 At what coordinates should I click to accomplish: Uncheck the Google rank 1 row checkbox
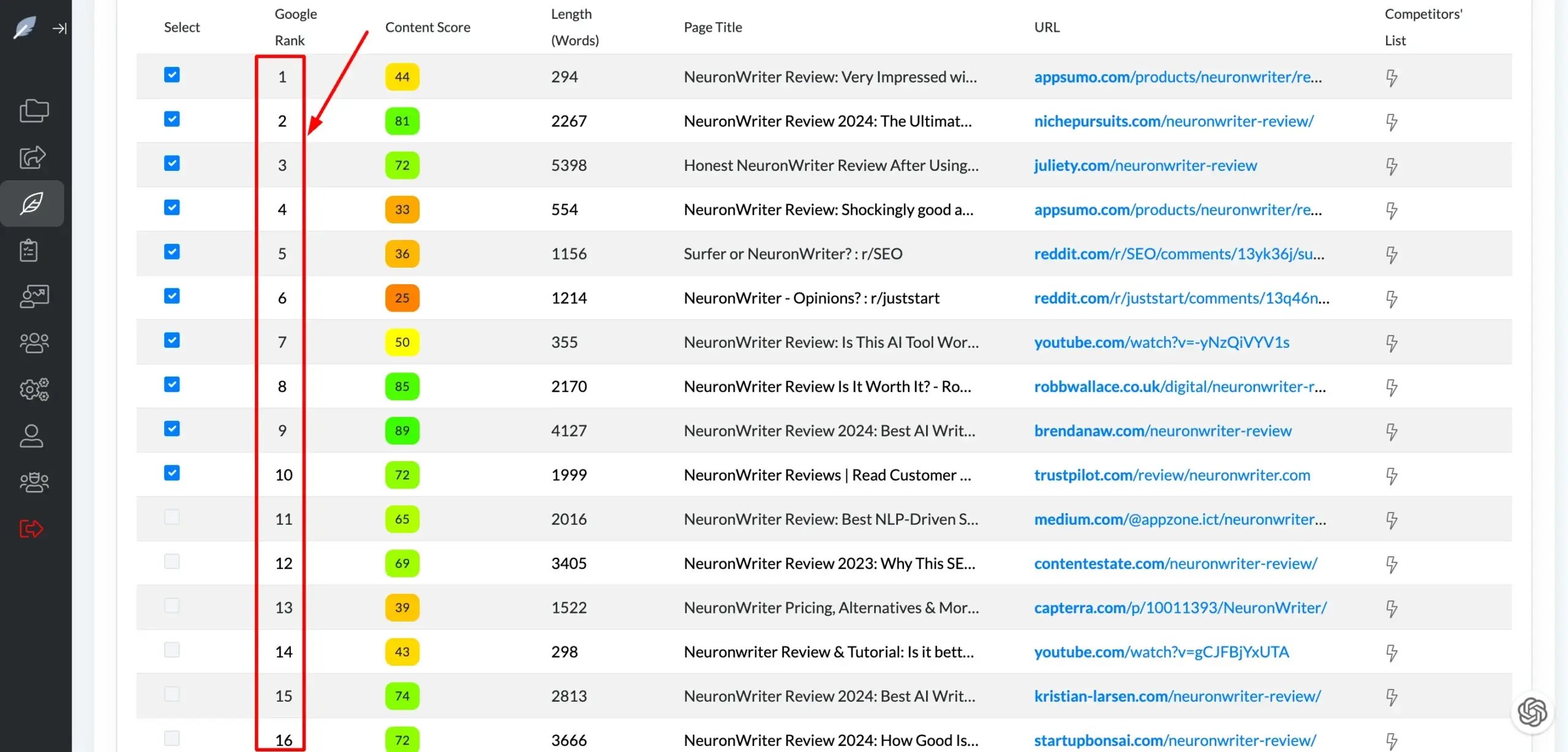point(172,75)
